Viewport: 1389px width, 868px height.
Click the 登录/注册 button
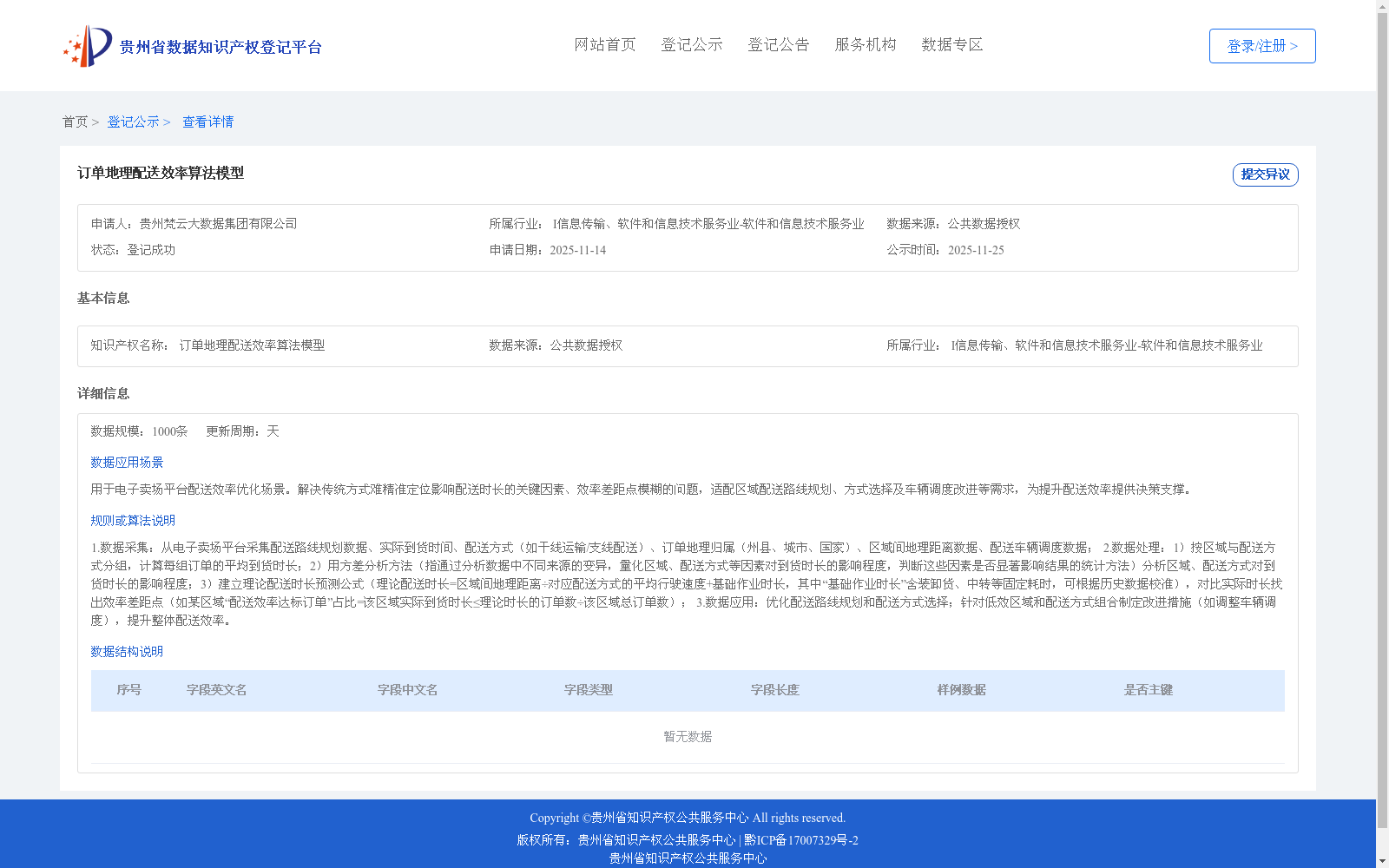click(x=1262, y=46)
